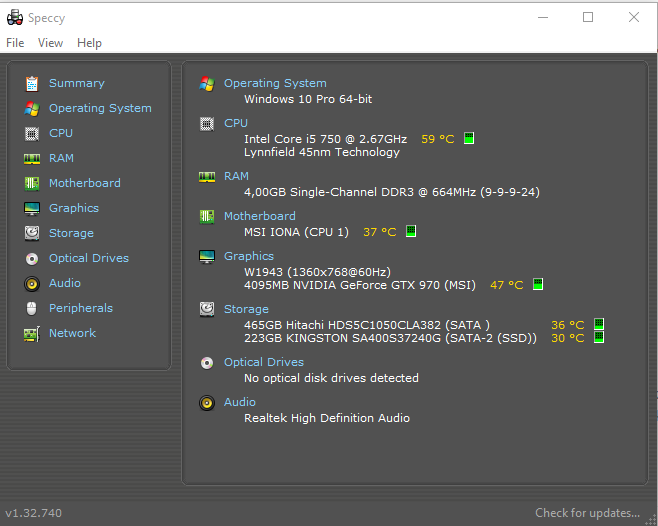Click the "4,00GB Single-Channel DDR3" RAM line

[x=392, y=192]
